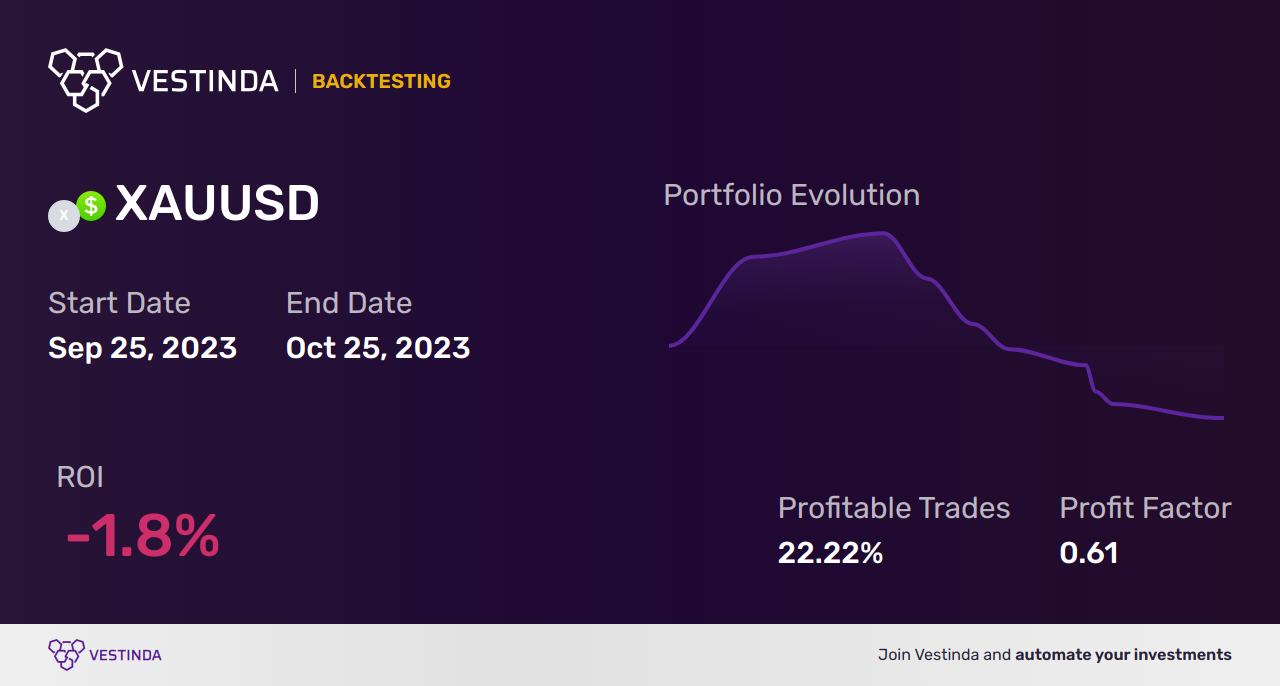
Task: Click the gray X coin icon
Action: (x=64, y=216)
